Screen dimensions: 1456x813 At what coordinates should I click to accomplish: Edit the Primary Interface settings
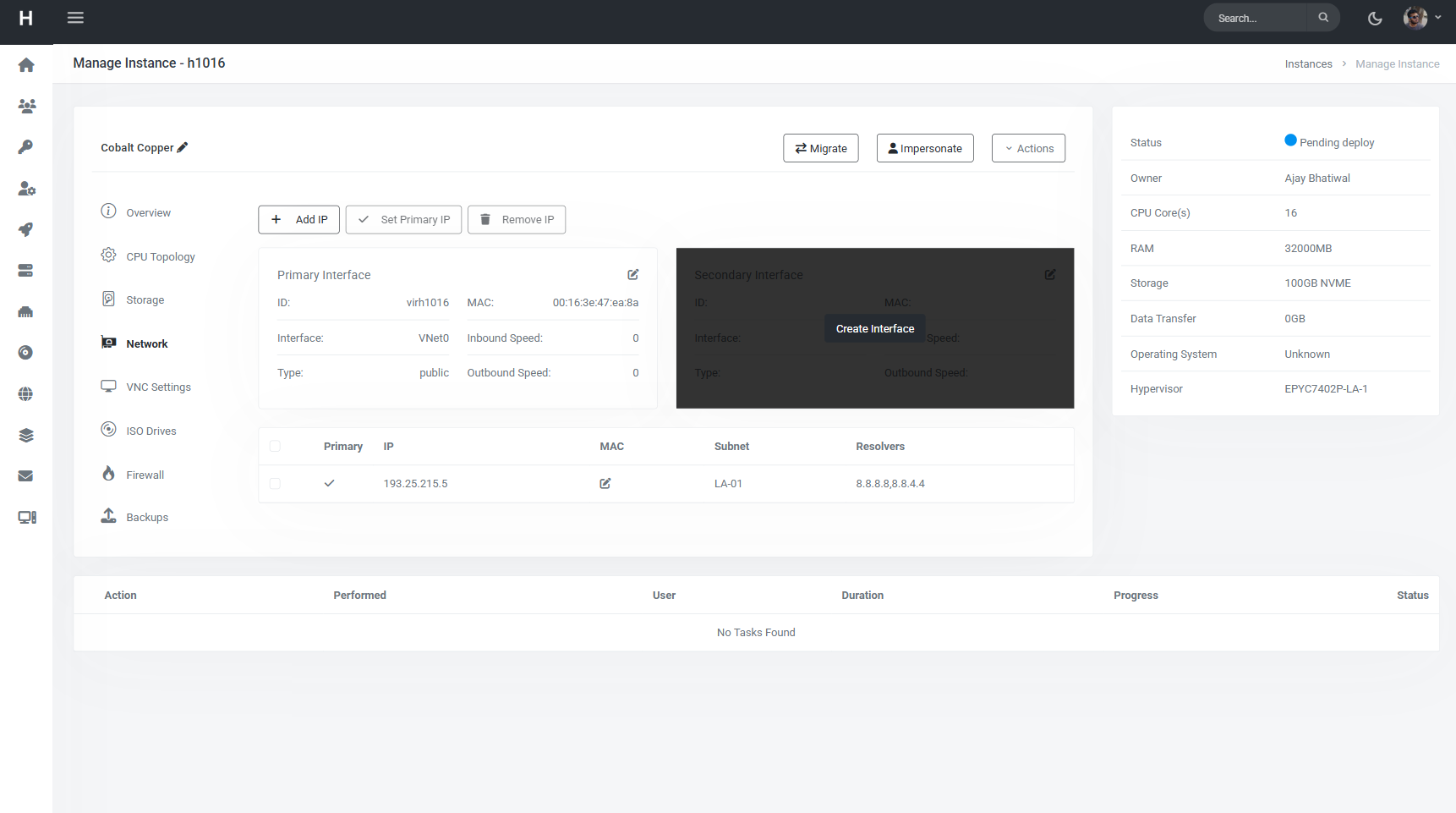[632, 275]
